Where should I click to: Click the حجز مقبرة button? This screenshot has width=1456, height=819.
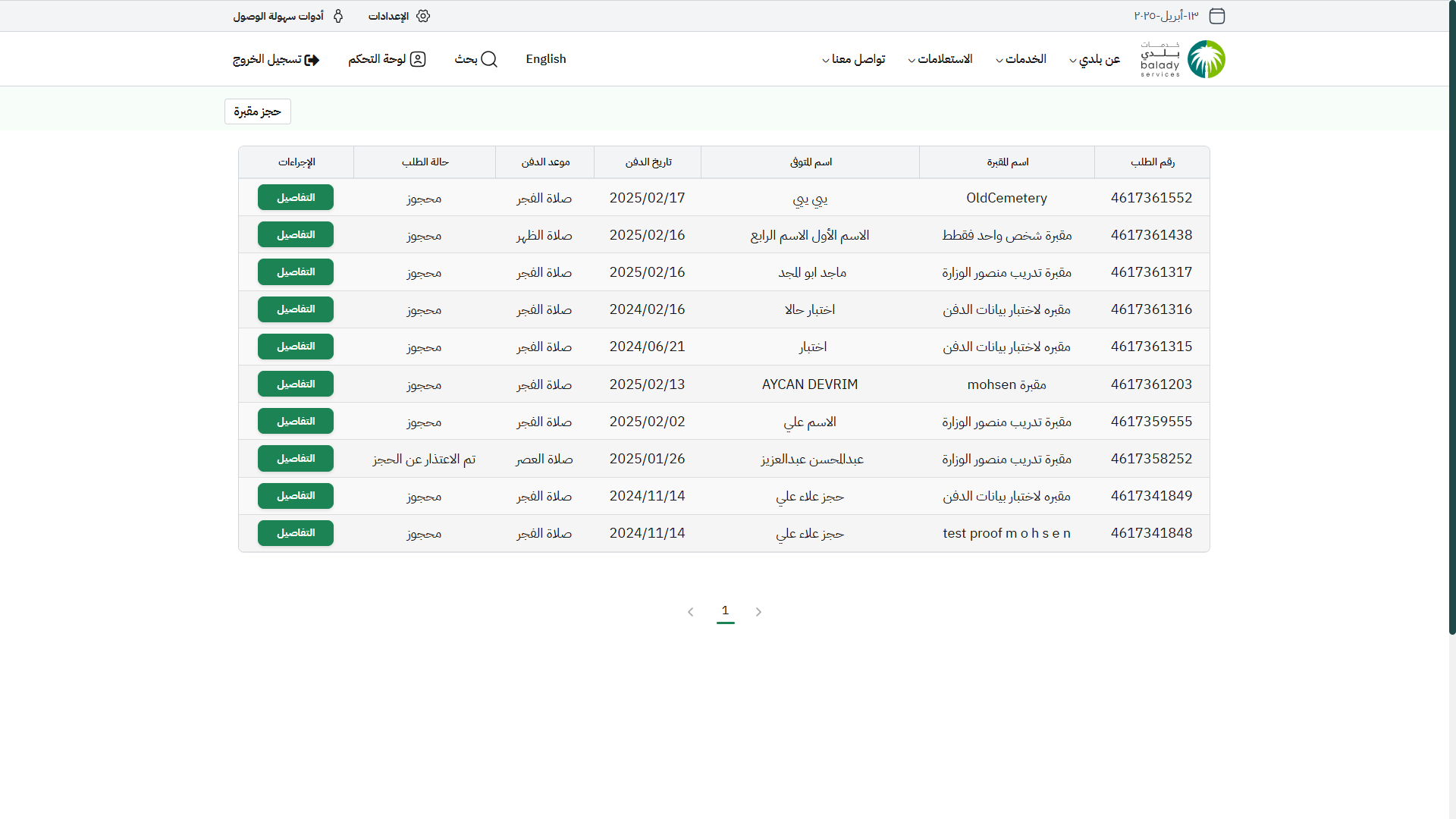coord(257,111)
